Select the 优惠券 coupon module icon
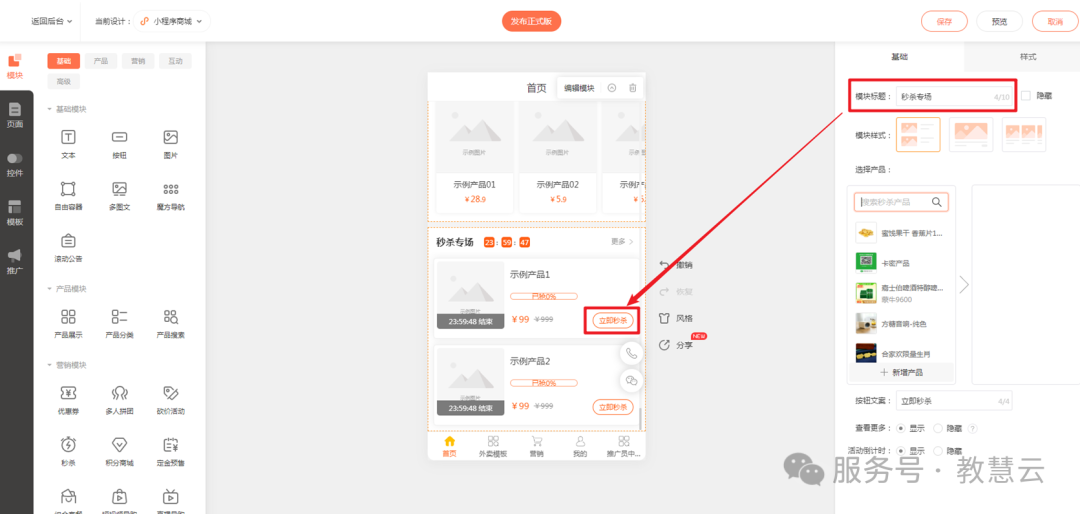Image resolution: width=1080 pixels, height=514 pixels. [68, 393]
